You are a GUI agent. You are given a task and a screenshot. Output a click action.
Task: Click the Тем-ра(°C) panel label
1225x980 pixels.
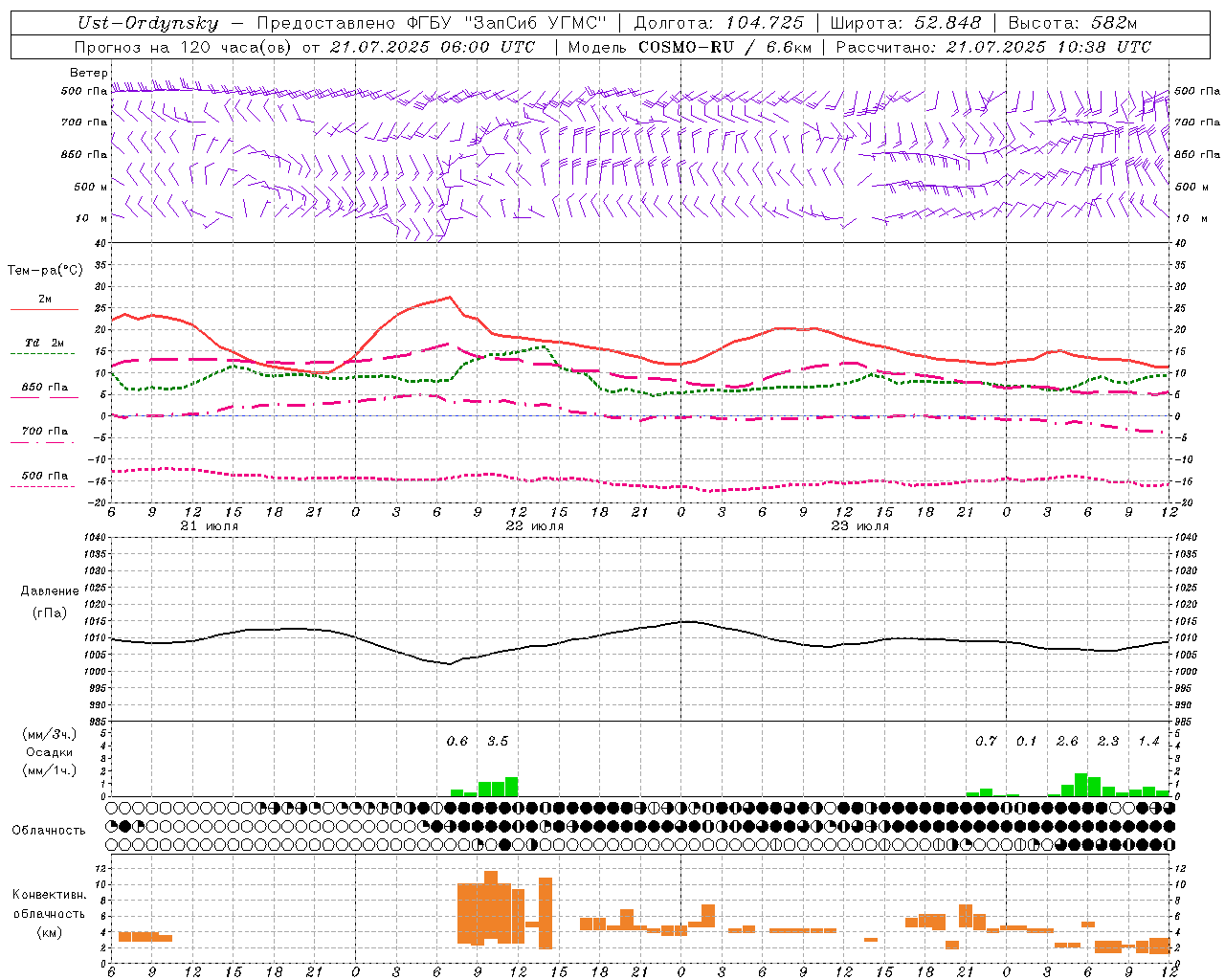45,271
